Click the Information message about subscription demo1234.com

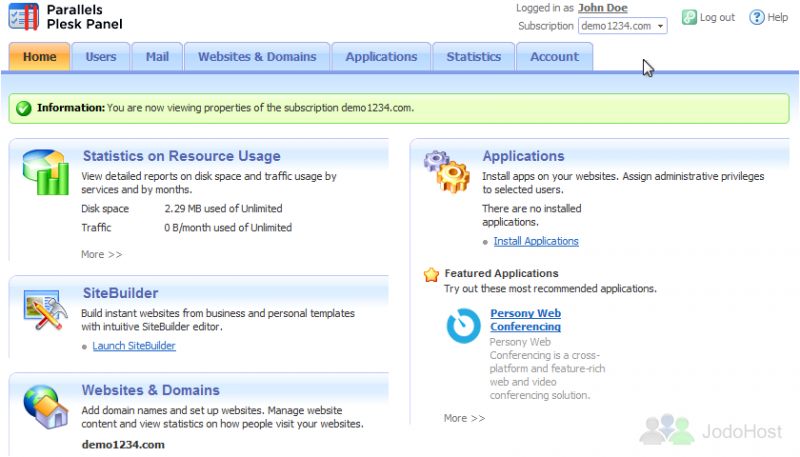399,108
